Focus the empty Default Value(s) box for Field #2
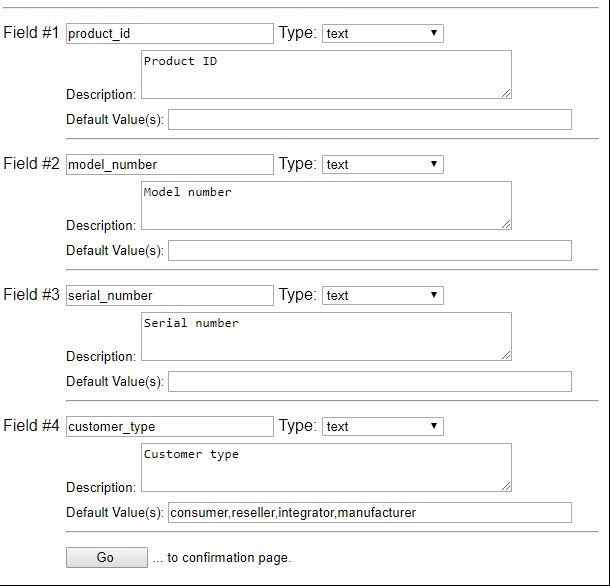This screenshot has height=586, width=610. 369,250
